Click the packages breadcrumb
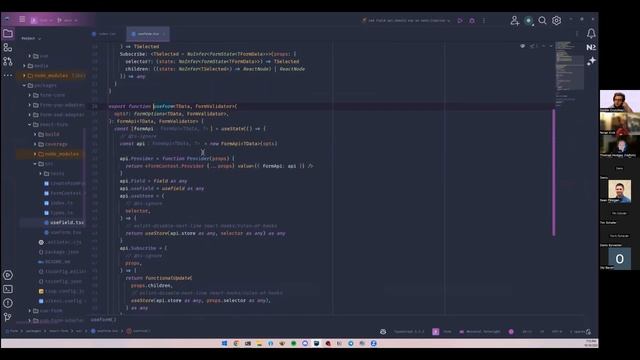 pos(33,331)
